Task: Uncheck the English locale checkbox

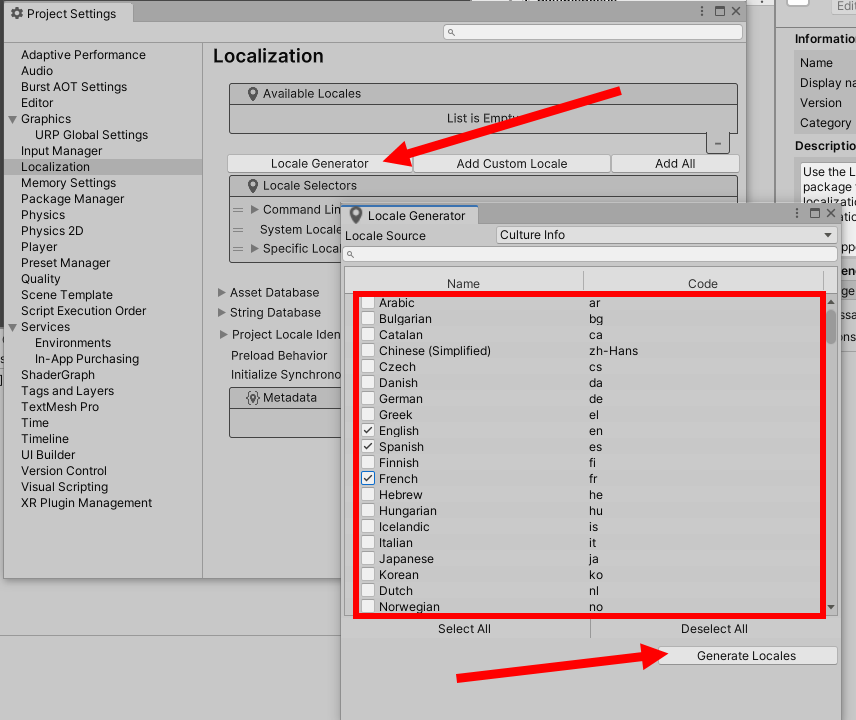Action: (368, 430)
